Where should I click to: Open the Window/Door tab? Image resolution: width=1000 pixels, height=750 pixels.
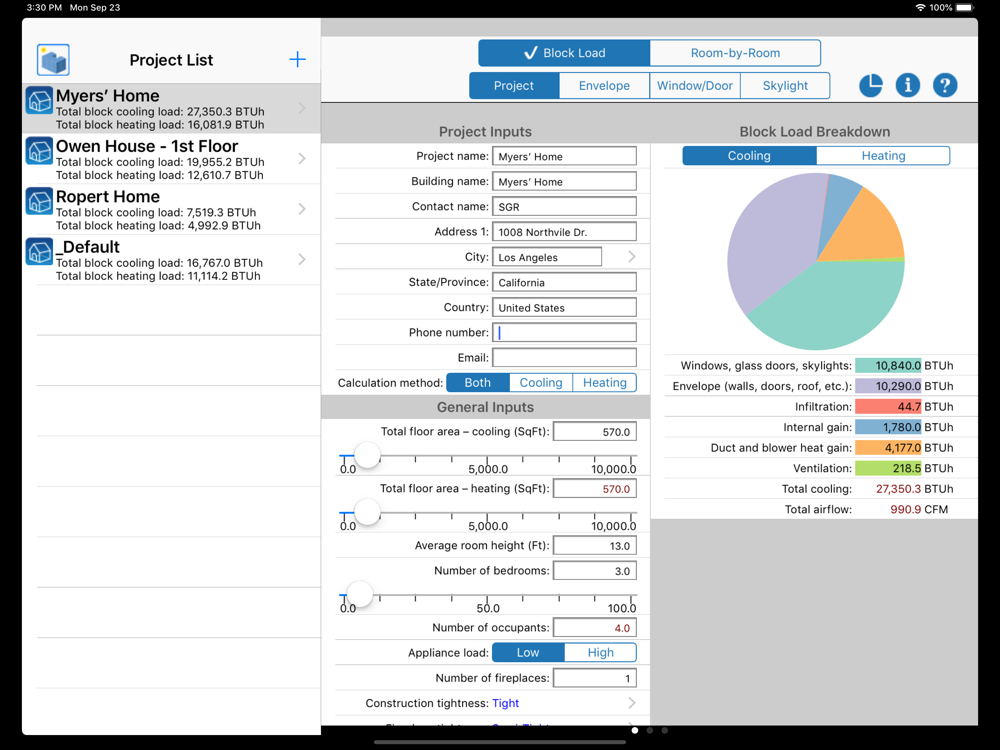click(695, 85)
